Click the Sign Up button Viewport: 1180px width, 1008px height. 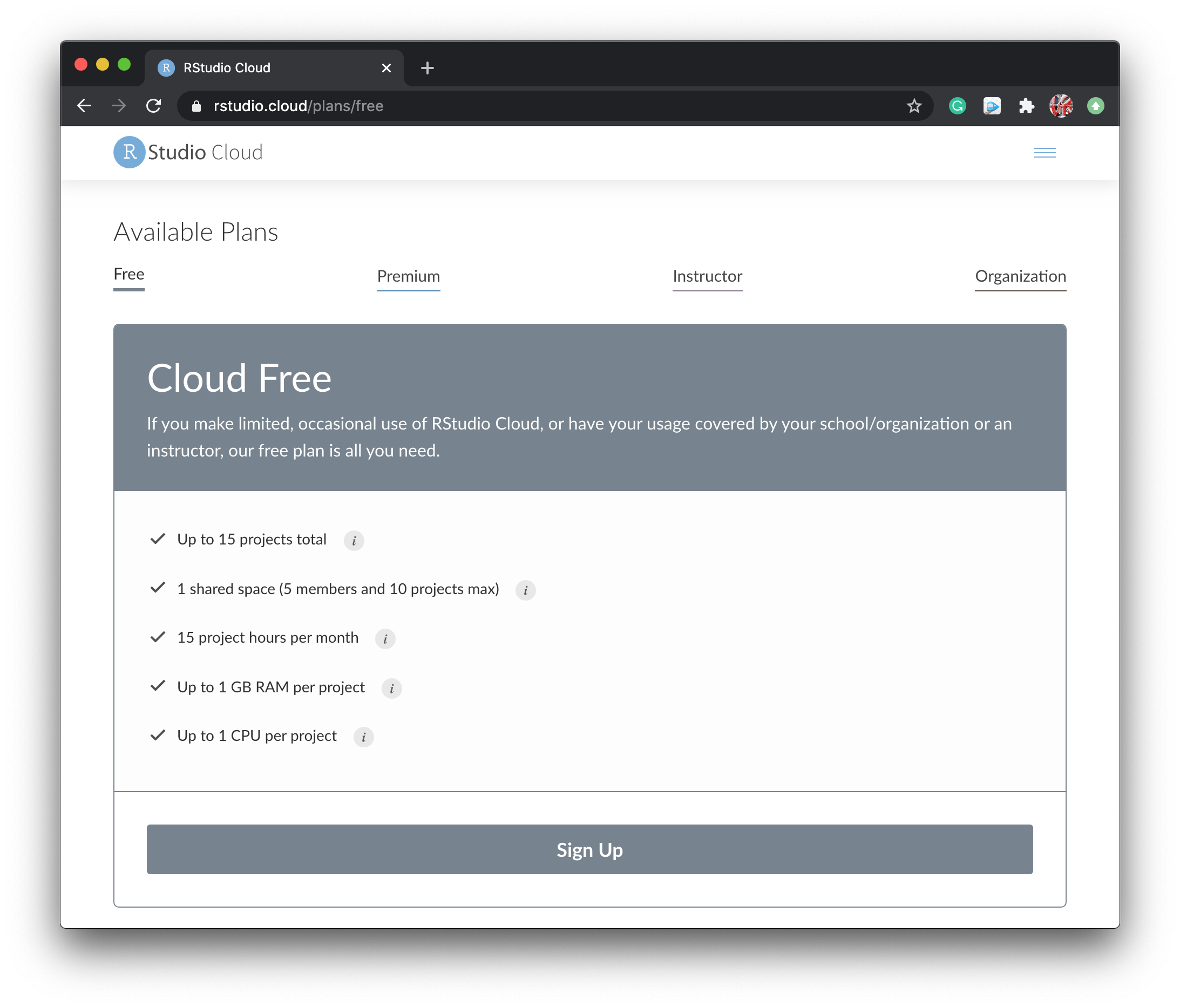pos(589,850)
